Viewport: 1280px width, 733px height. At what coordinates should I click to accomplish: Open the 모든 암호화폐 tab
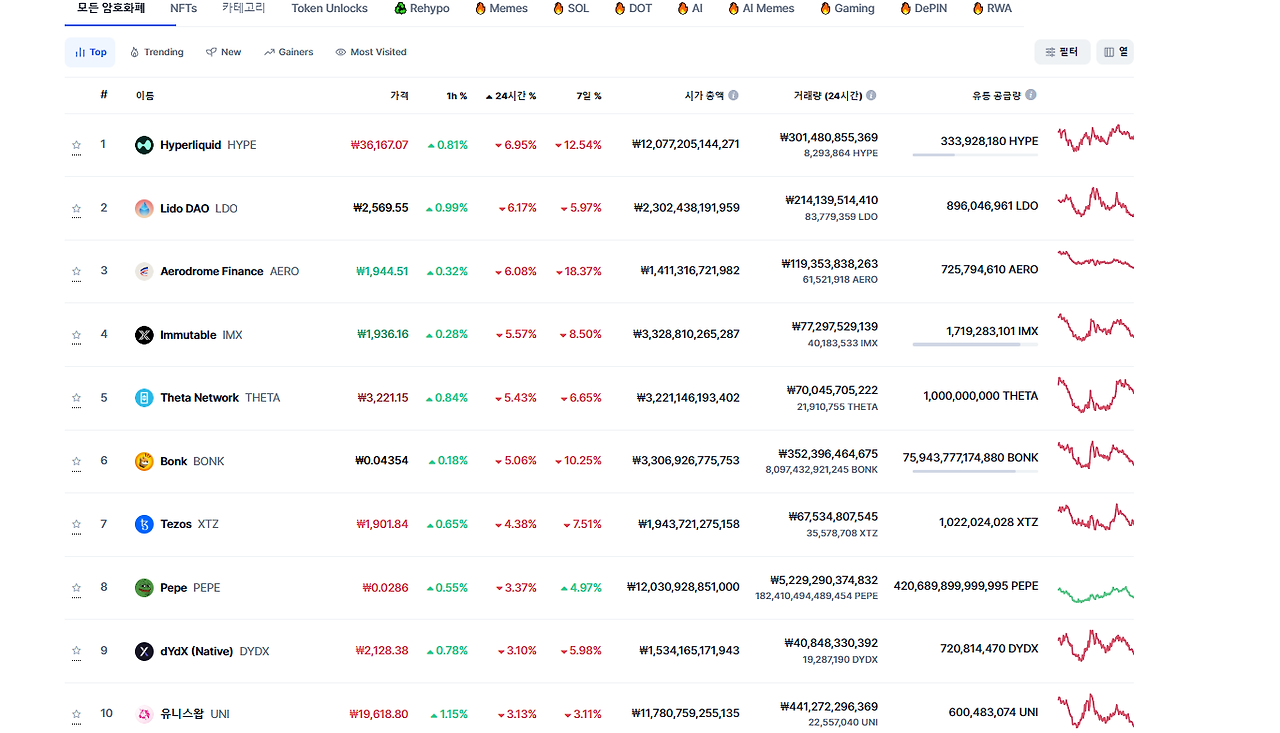click(x=111, y=8)
